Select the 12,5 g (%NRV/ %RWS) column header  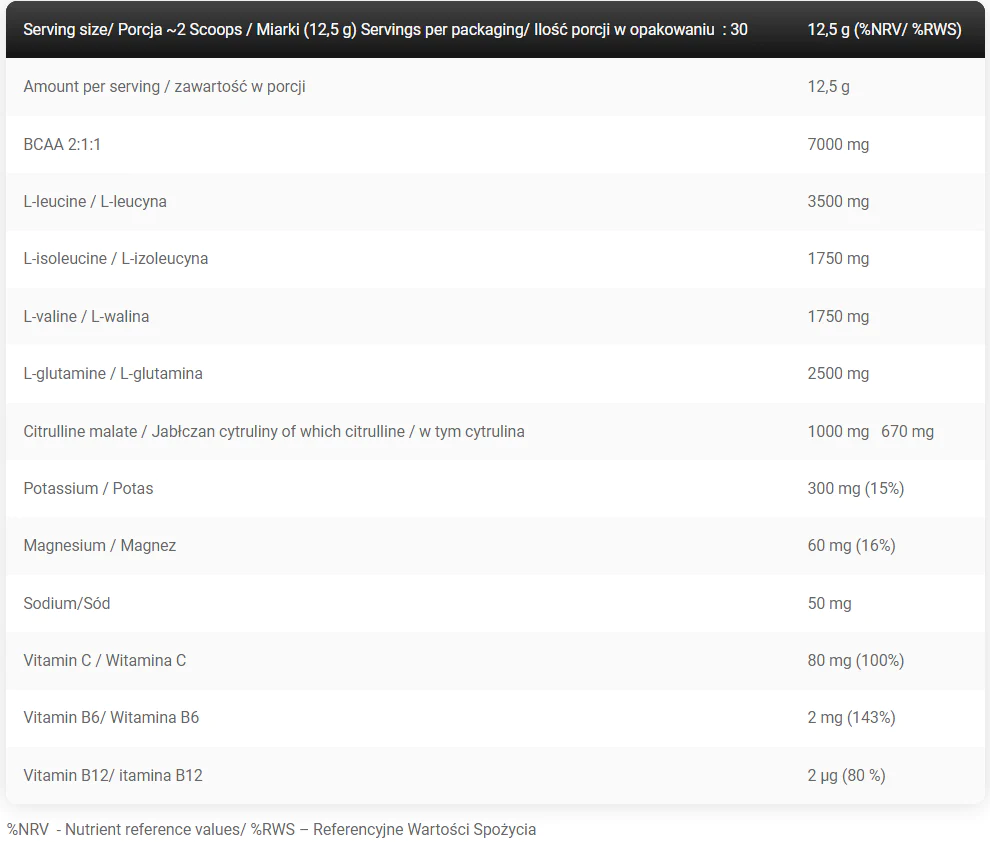(x=885, y=30)
